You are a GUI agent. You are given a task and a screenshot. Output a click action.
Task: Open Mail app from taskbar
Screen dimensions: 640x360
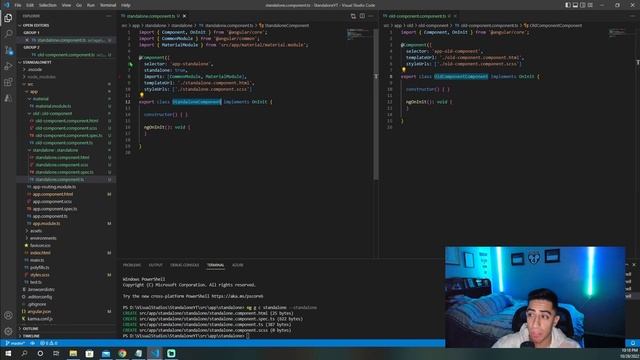[106, 353]
